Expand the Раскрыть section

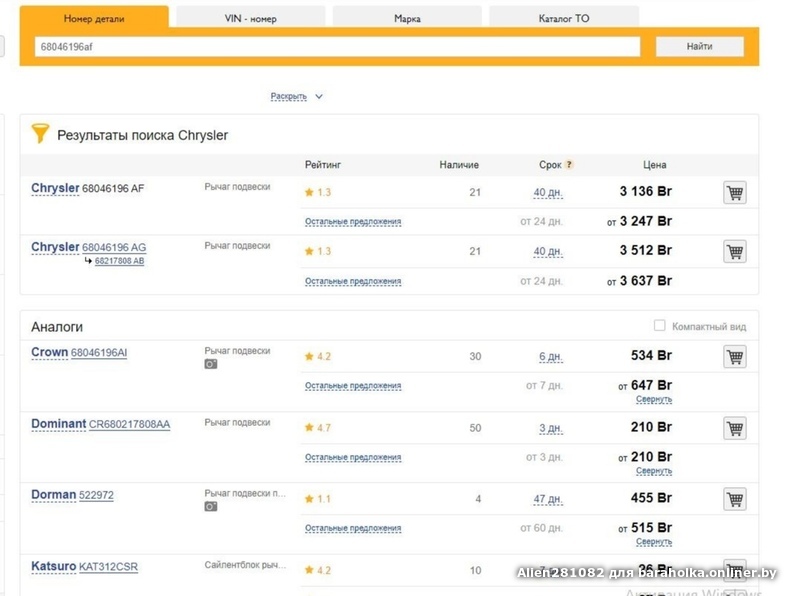[x=296, y=96]
